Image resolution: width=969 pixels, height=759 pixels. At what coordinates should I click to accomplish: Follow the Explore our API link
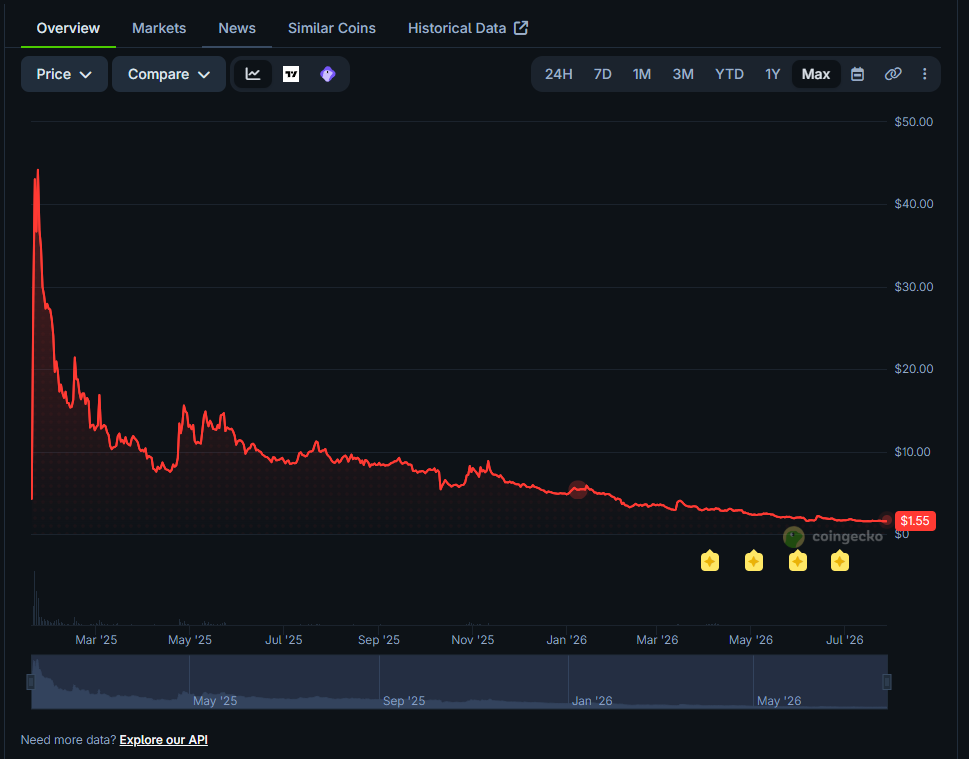point(164,740)
